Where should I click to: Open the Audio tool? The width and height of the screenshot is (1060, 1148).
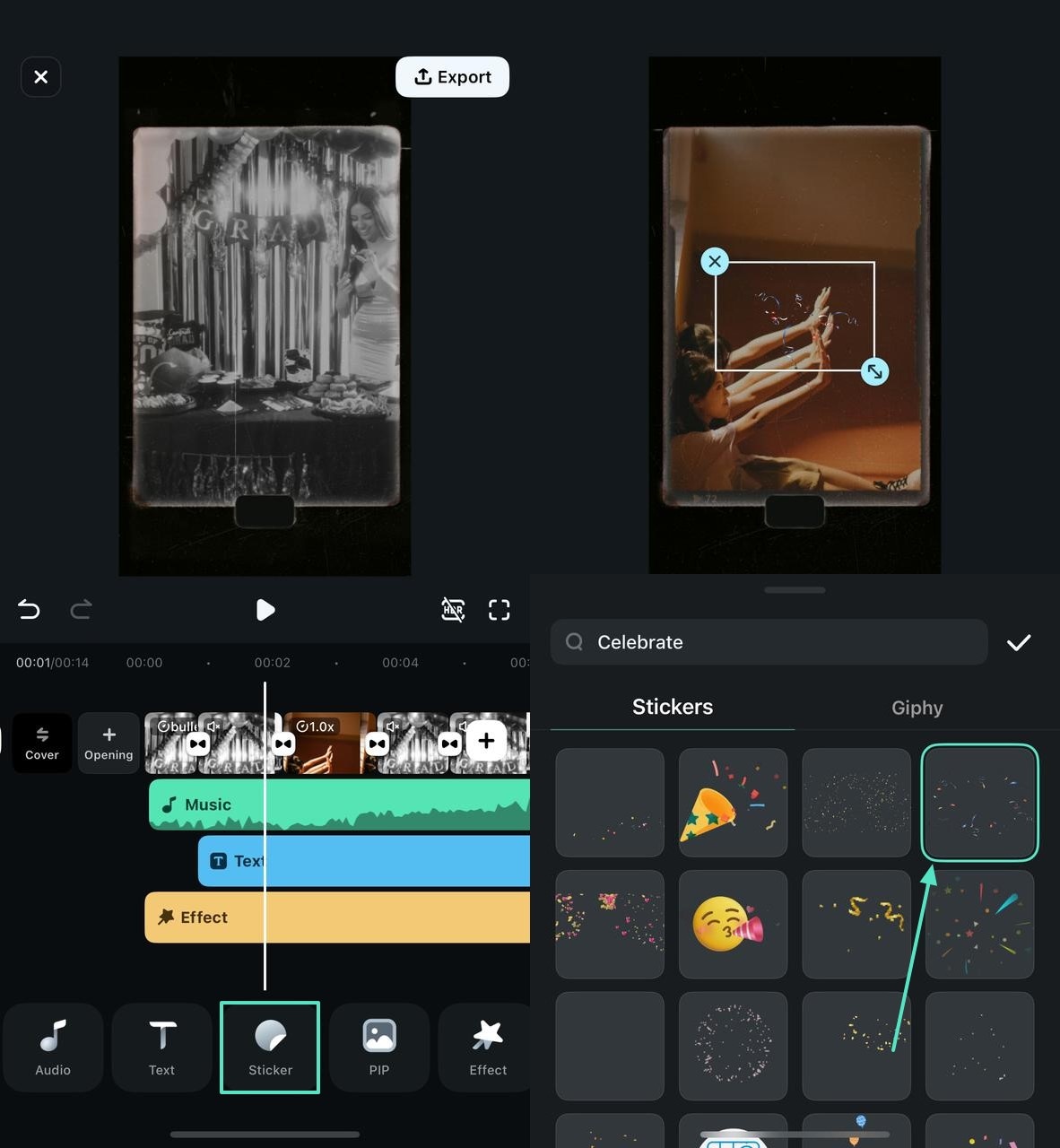[53, 1047]
